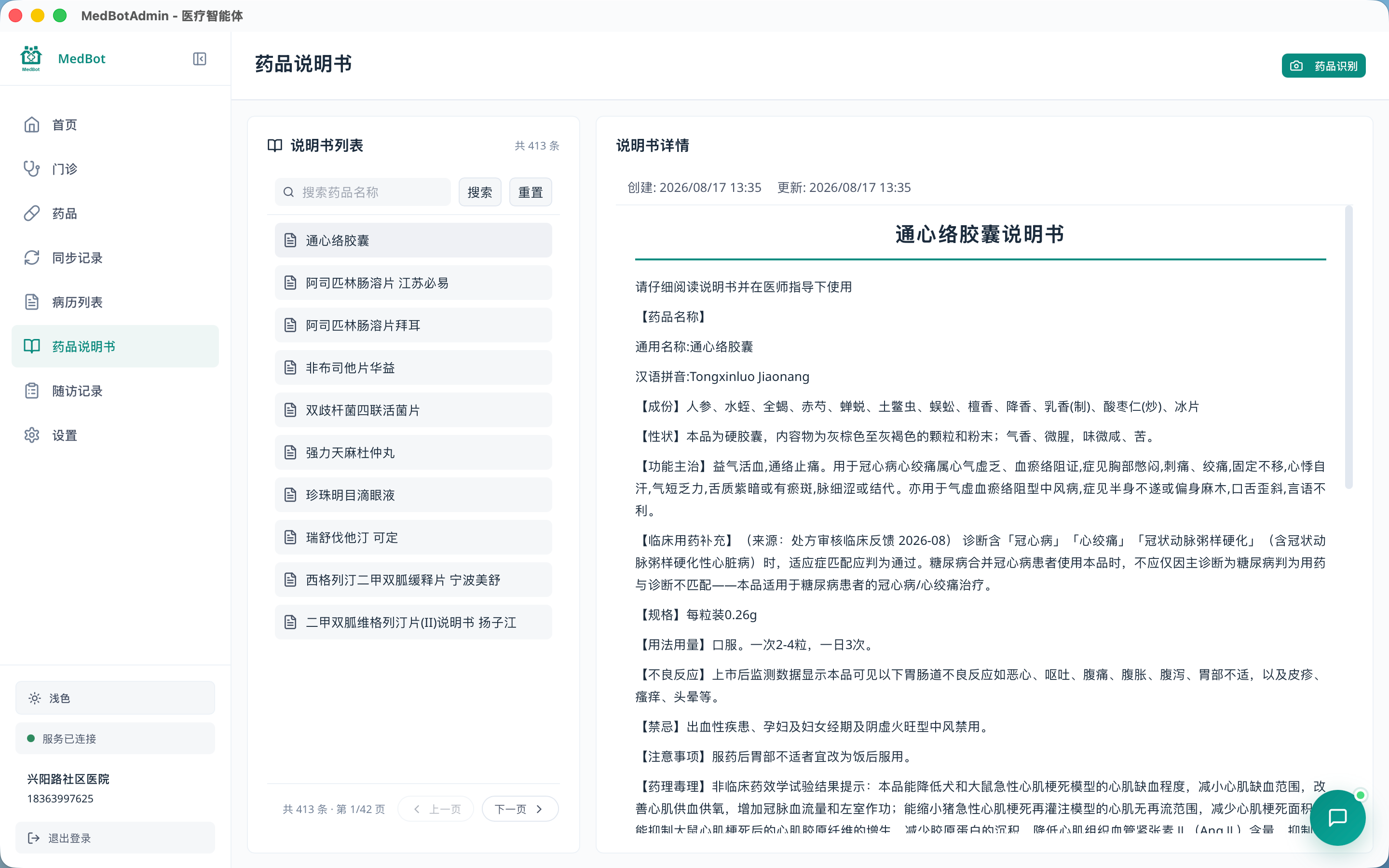Click the 重置 button
The width and height of the screenshot is (1389, 868).
531,192
